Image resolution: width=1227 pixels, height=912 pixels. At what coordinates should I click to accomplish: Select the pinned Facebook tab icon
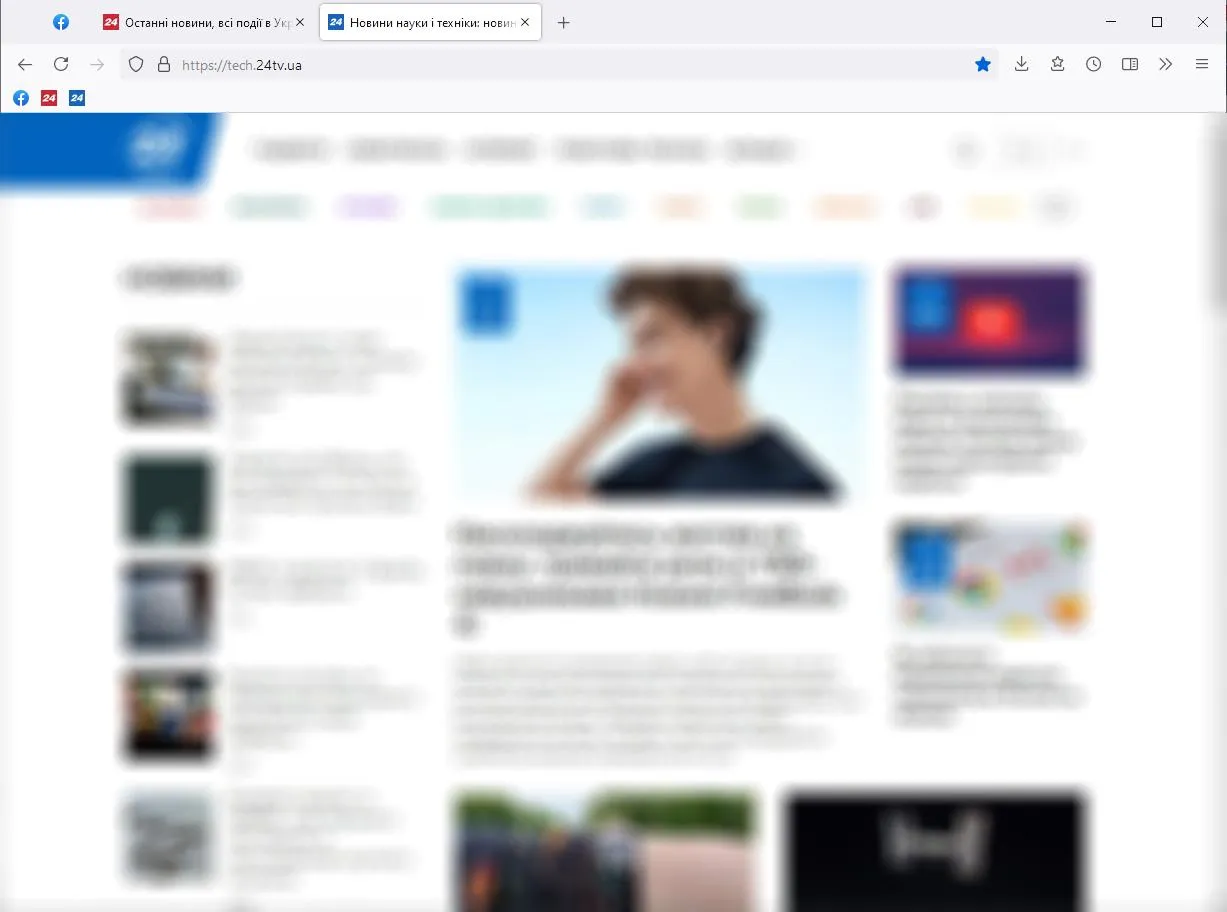[61, 21]
